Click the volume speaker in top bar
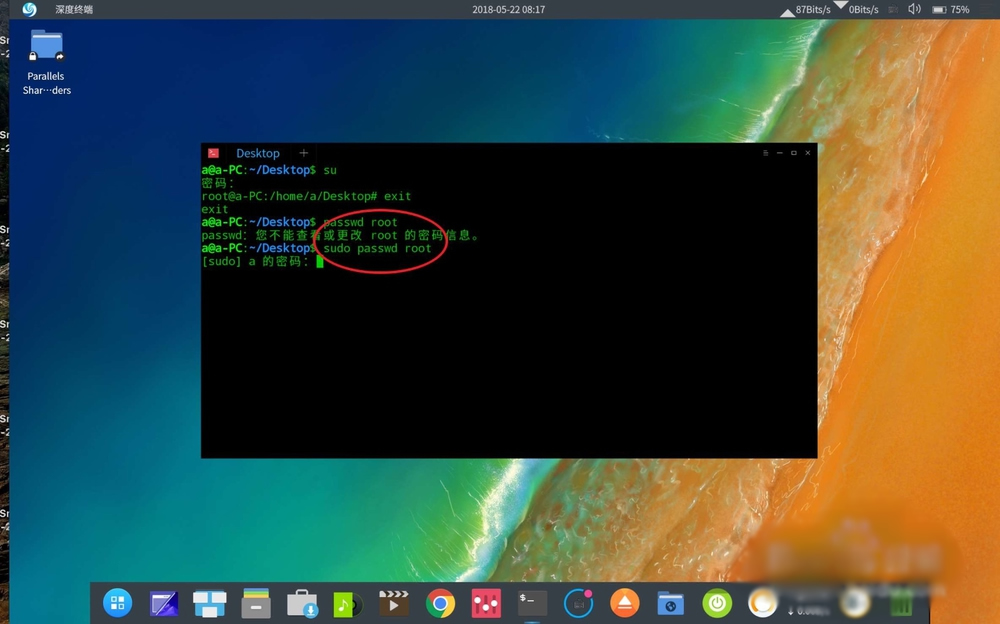This screenshot has width=1000, height=624. pos(914,9)
